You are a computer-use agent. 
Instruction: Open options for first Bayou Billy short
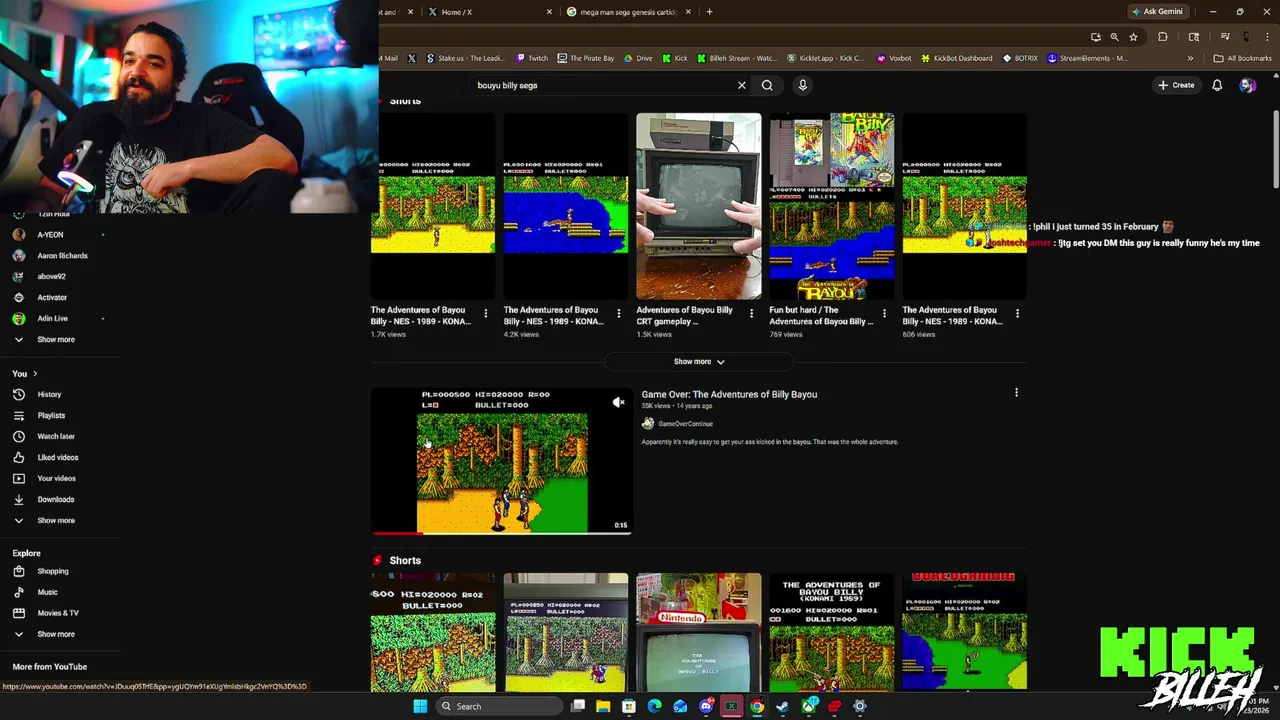[485, 313]
